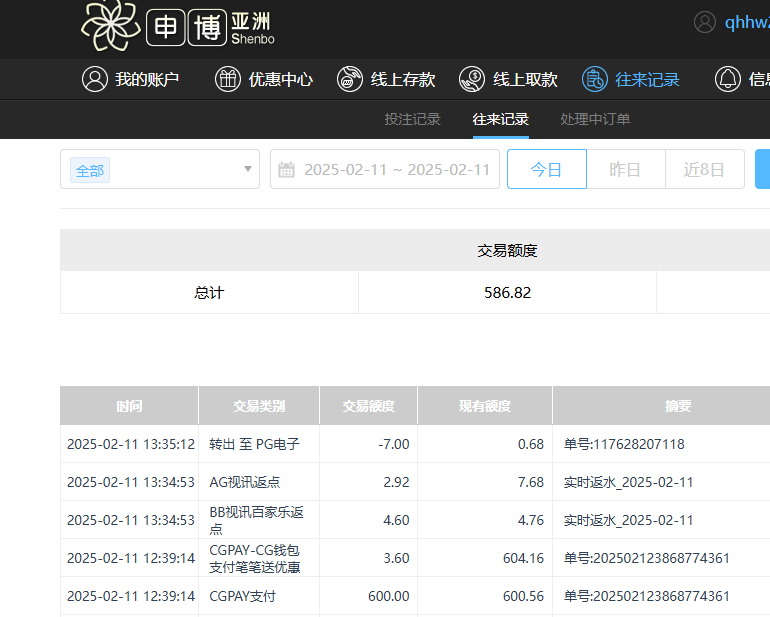Viewport: 770px width, 617px height.
Task: Click the 线上存款 deposit icon
Action: pyautogui.click(x=350, y=80)
